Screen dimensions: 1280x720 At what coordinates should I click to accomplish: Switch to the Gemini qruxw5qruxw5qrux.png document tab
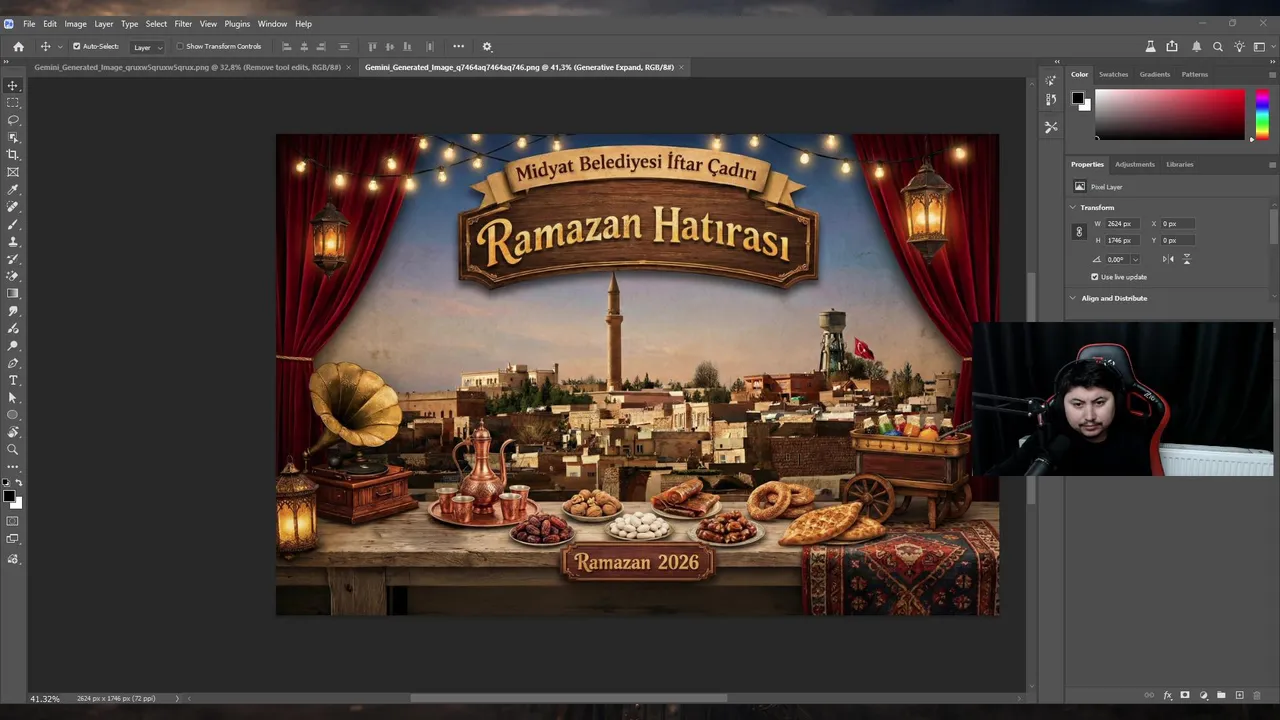pyautogui.click(x=187, y=67)
